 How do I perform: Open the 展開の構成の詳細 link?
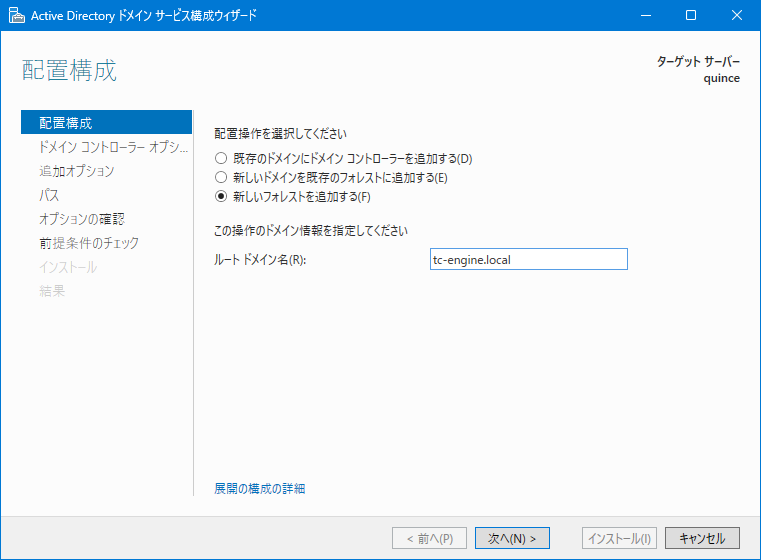pyautogui.click(x=260, y=489)
